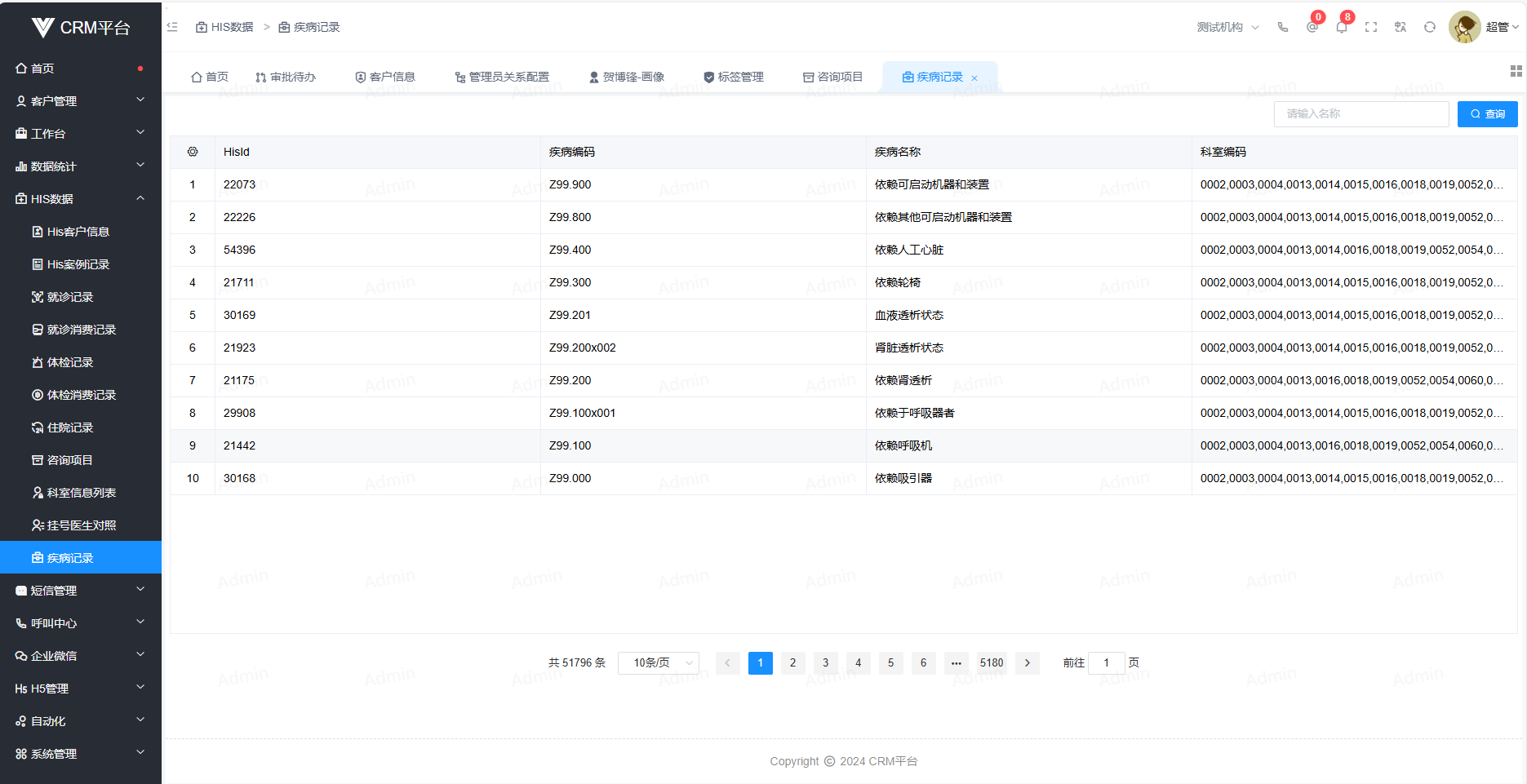Click HIS数据 in the breadcrumb

(224, 27)
